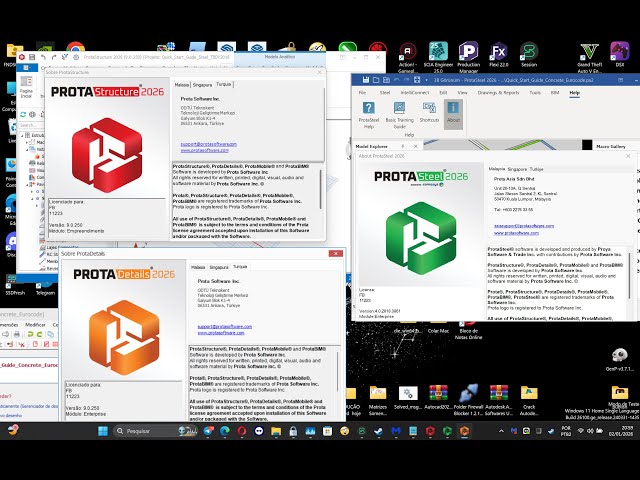Viewport: 640px width, 480px height.
Task: Select the Singapura tab in Sobre ProtaStructure
Action: coord(202,85)
